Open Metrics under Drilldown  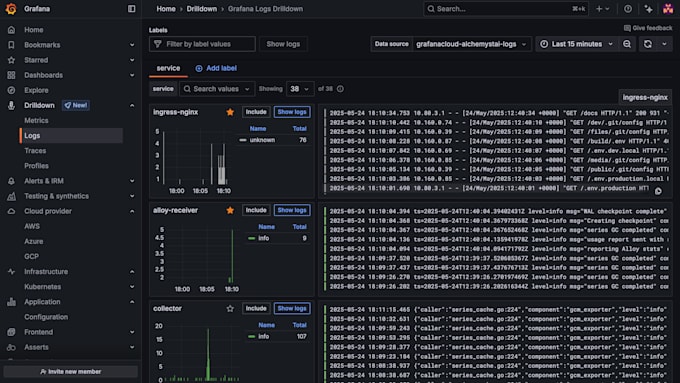pyautogui.click(x=36, y=121)
